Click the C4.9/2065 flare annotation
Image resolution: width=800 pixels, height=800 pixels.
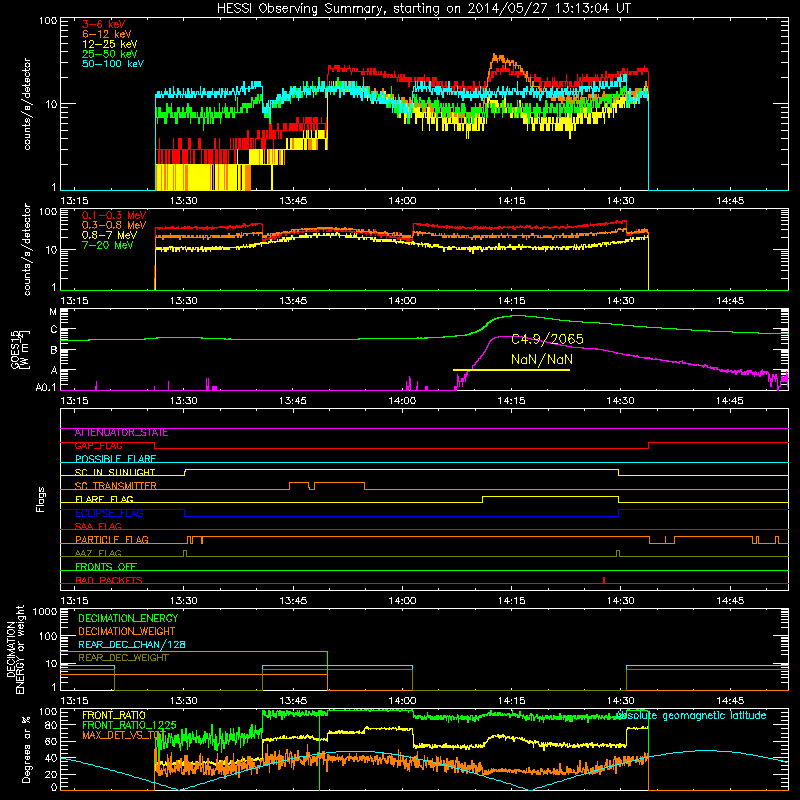pyautogui.click(x=547, y=339)
